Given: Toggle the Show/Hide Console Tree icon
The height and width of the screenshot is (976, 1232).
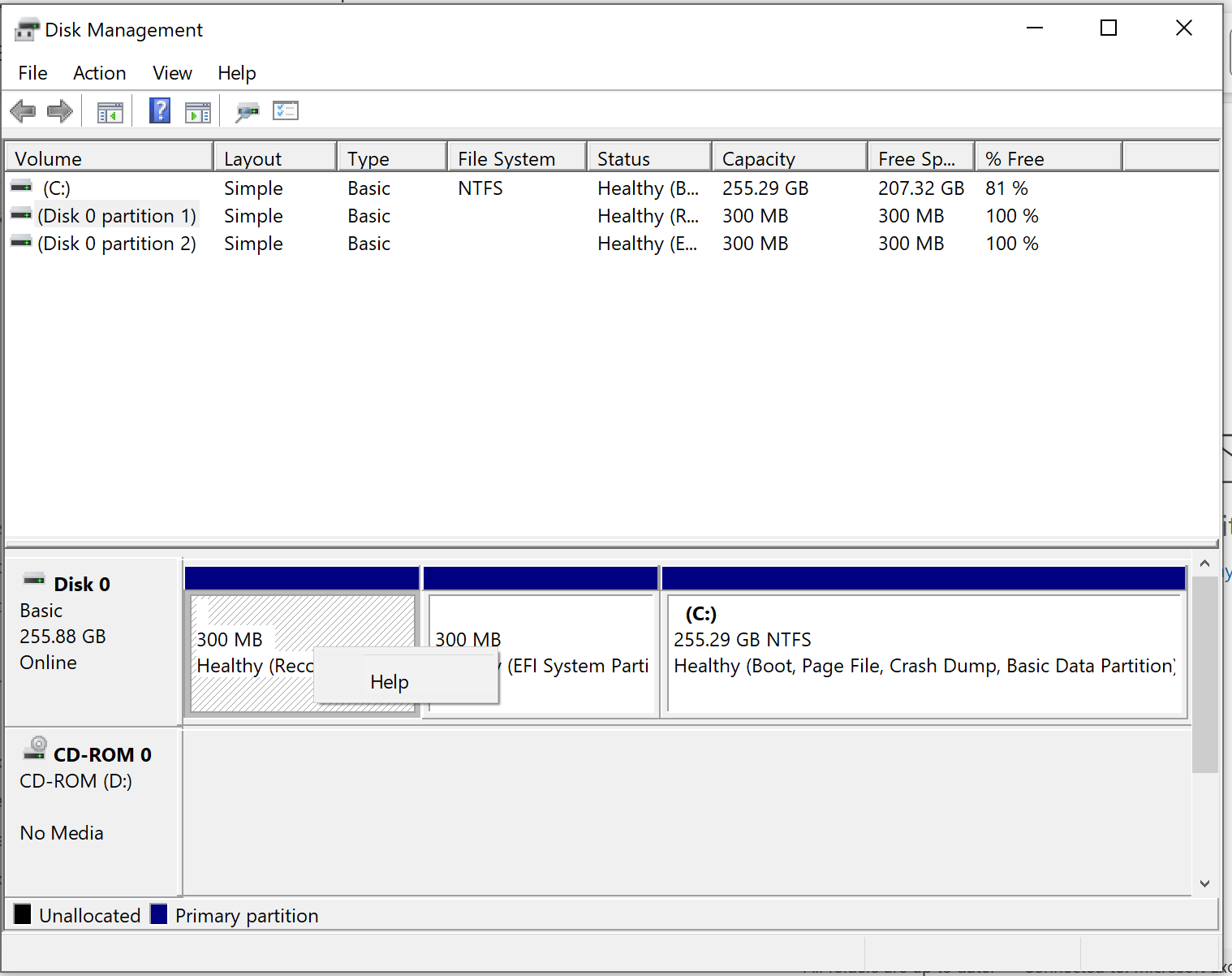Looking at the screenshot, I should (x=110, y=112).
